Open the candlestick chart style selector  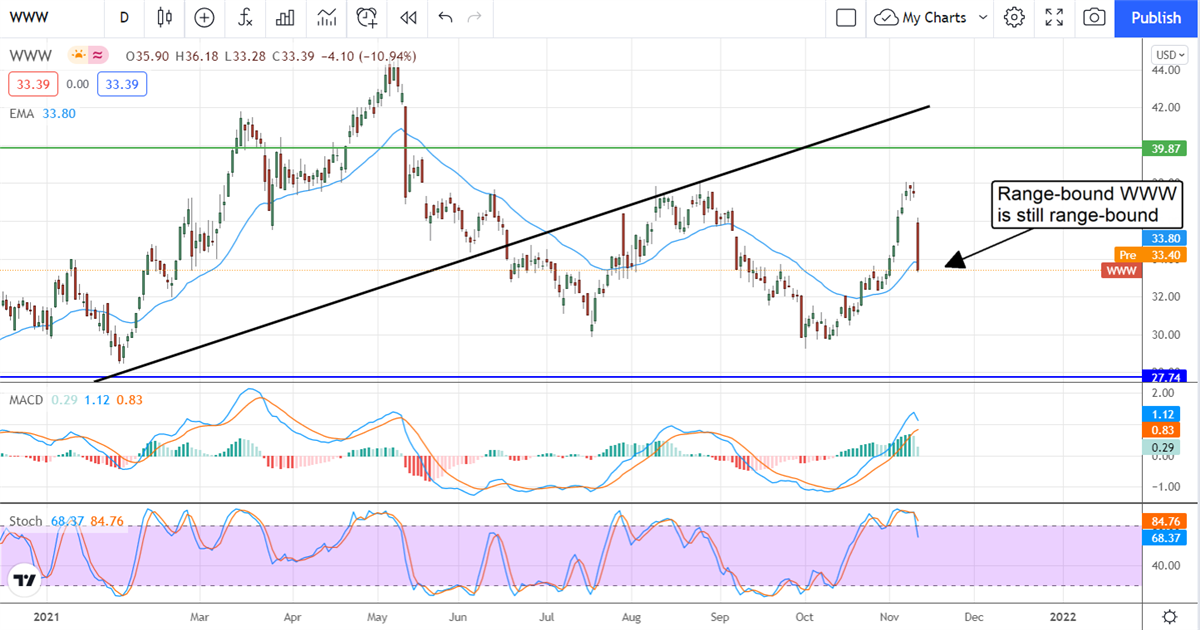(165, 17)
